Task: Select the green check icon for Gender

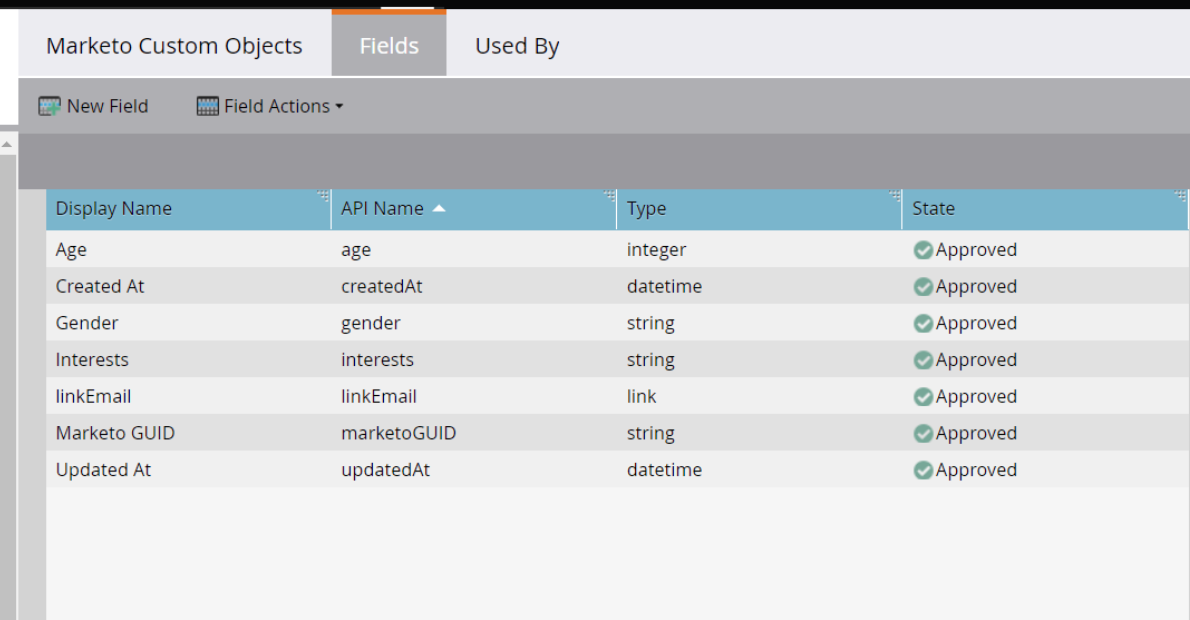Action: click(922, 323)
